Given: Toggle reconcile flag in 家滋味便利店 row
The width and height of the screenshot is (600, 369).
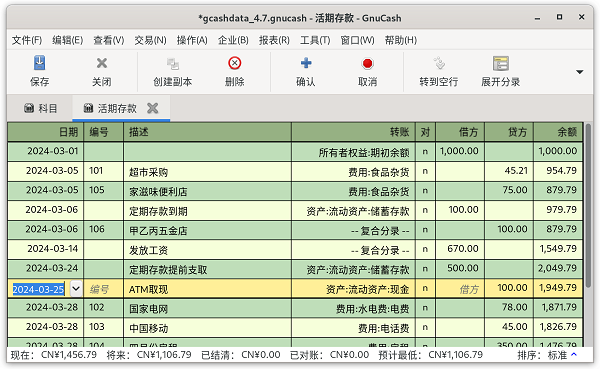Looking at the screenshot, I should pos(425,191).
